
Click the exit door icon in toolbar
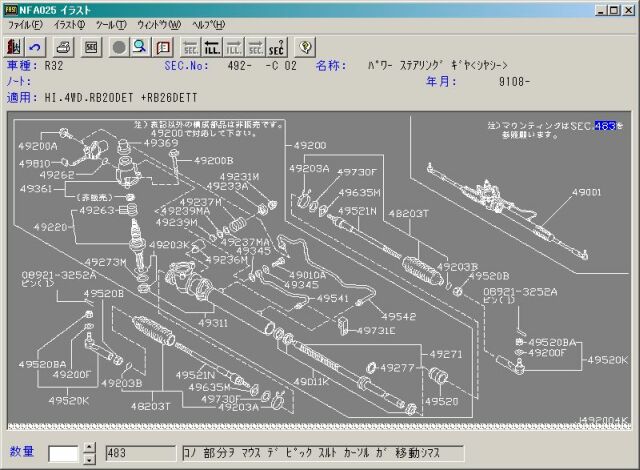[x=14, y=47]
